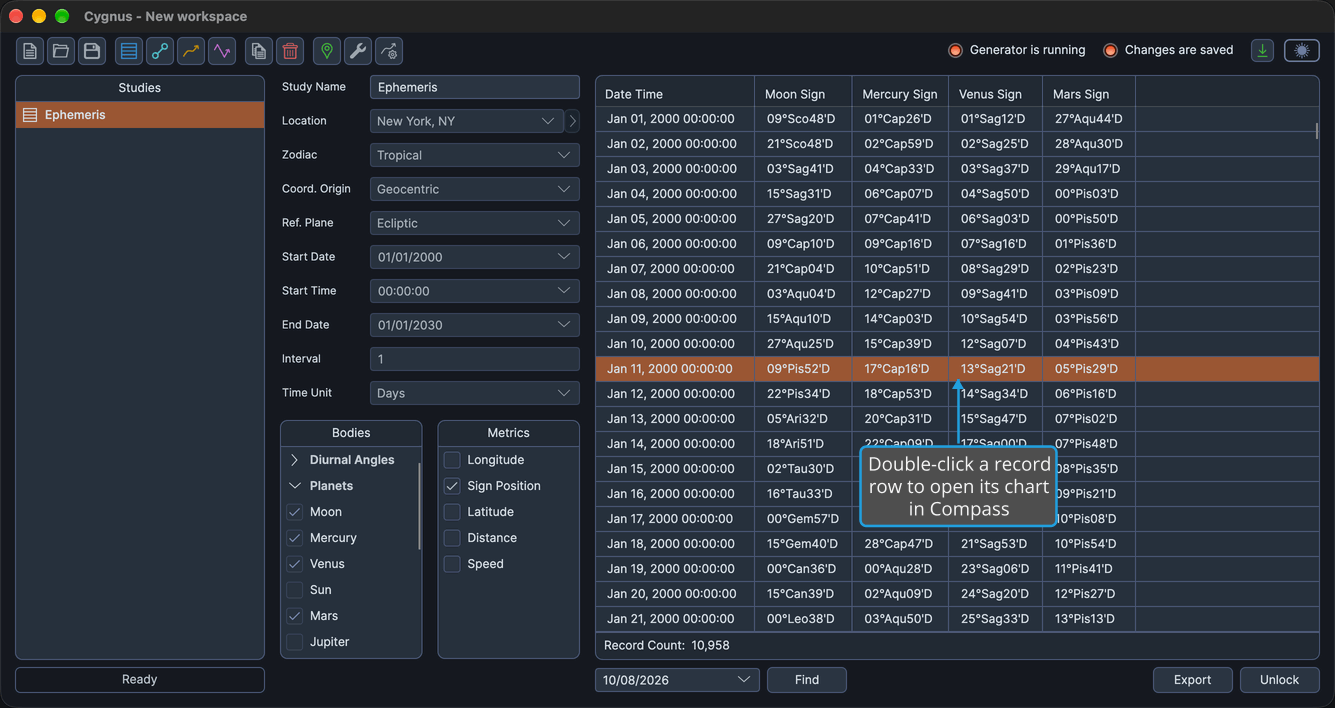
Task: Click the Mercury Sign column header
Action: [x=899, y=94]
